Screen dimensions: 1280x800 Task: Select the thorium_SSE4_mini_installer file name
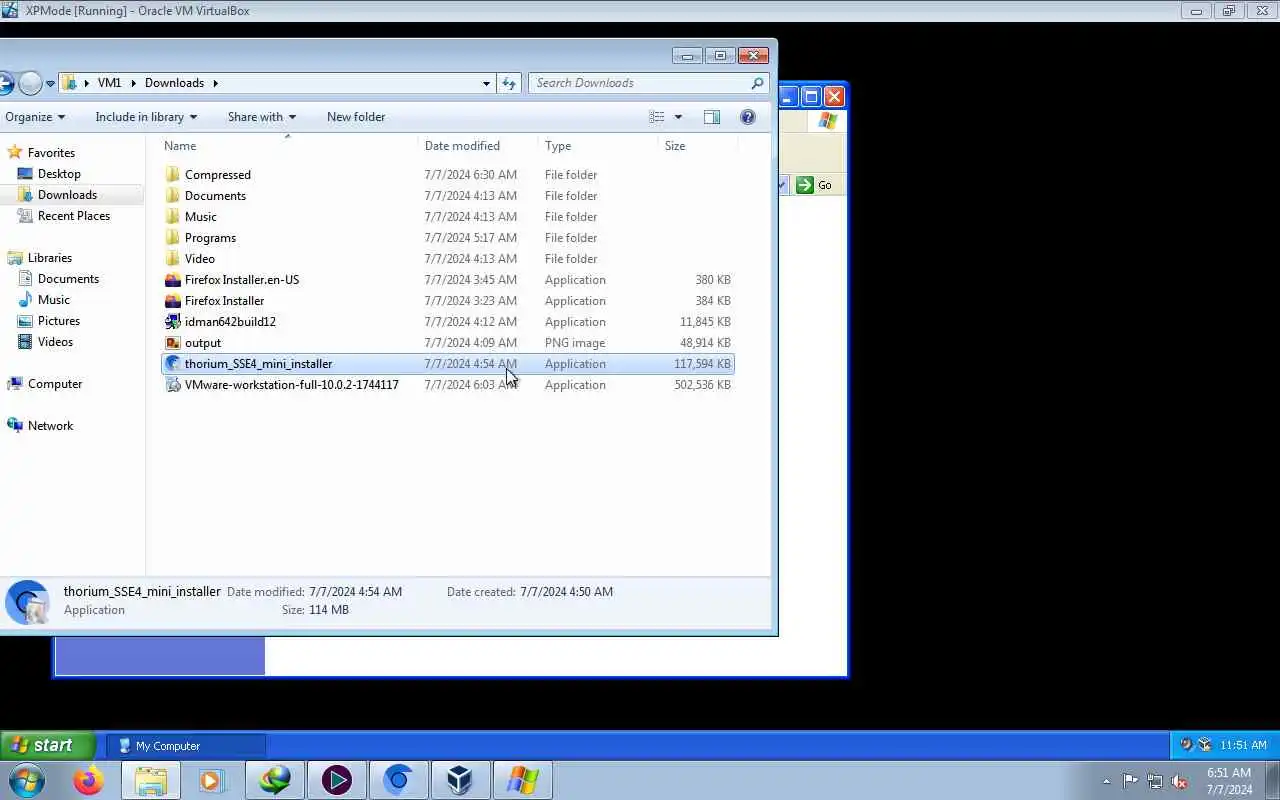tap(258, 364)
